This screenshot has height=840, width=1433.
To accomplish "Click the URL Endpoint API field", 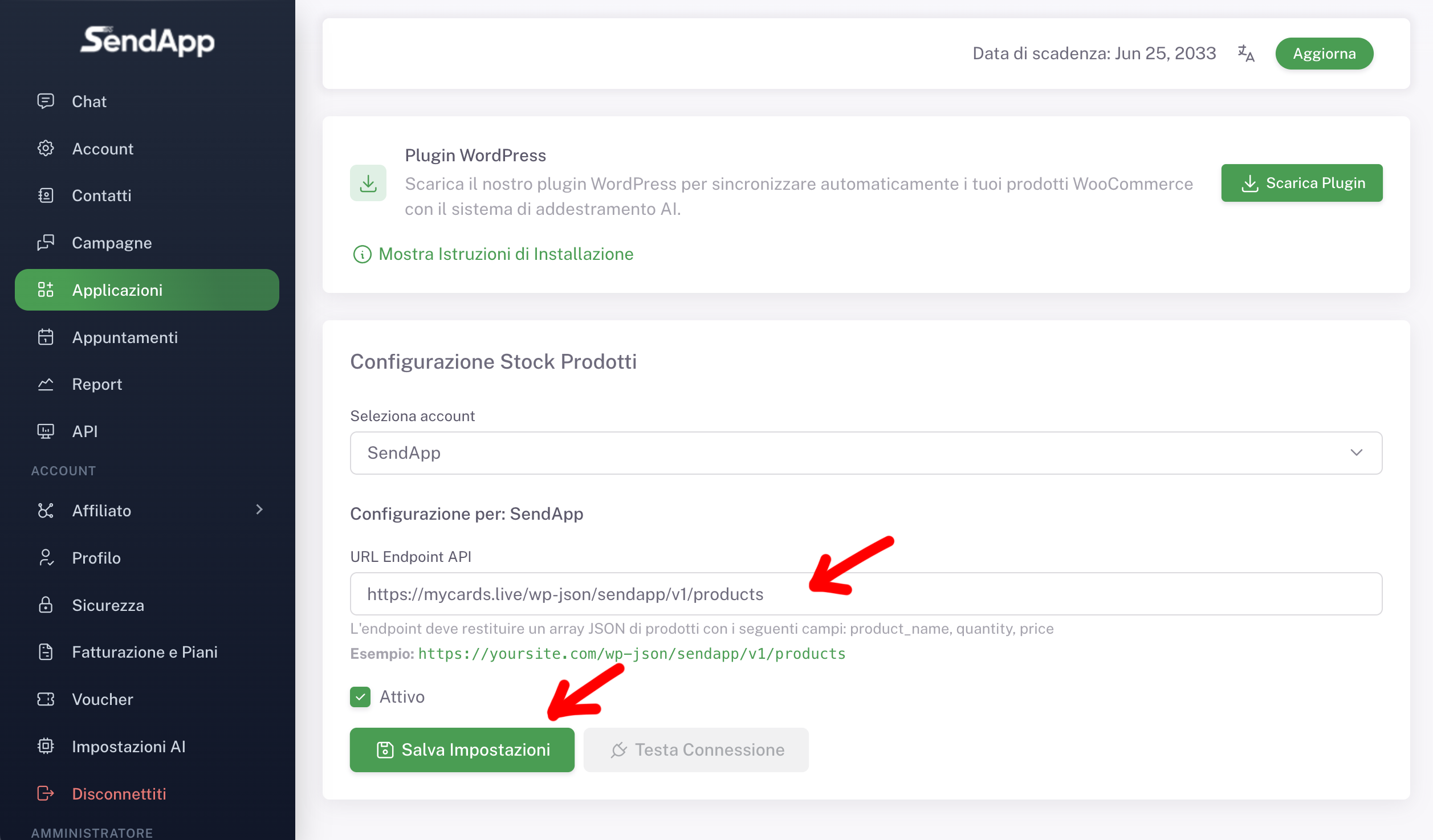I will point(865,594).
